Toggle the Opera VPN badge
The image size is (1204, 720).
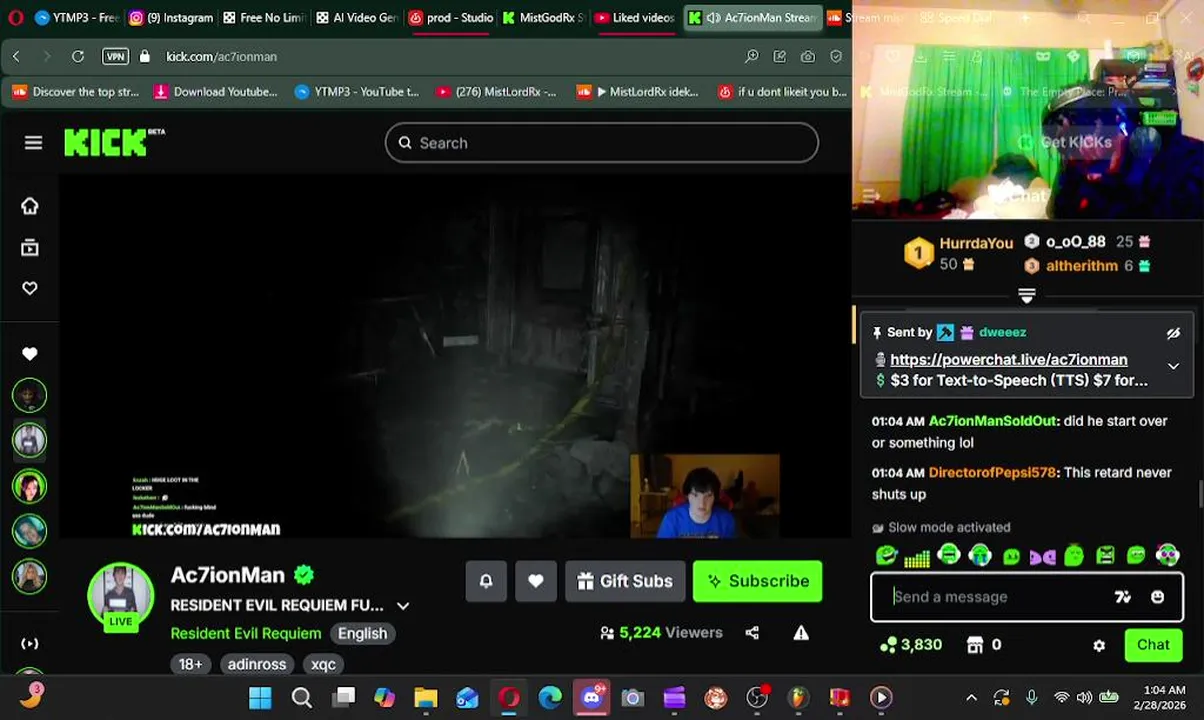pyautogui.click(x=115, y=56)
